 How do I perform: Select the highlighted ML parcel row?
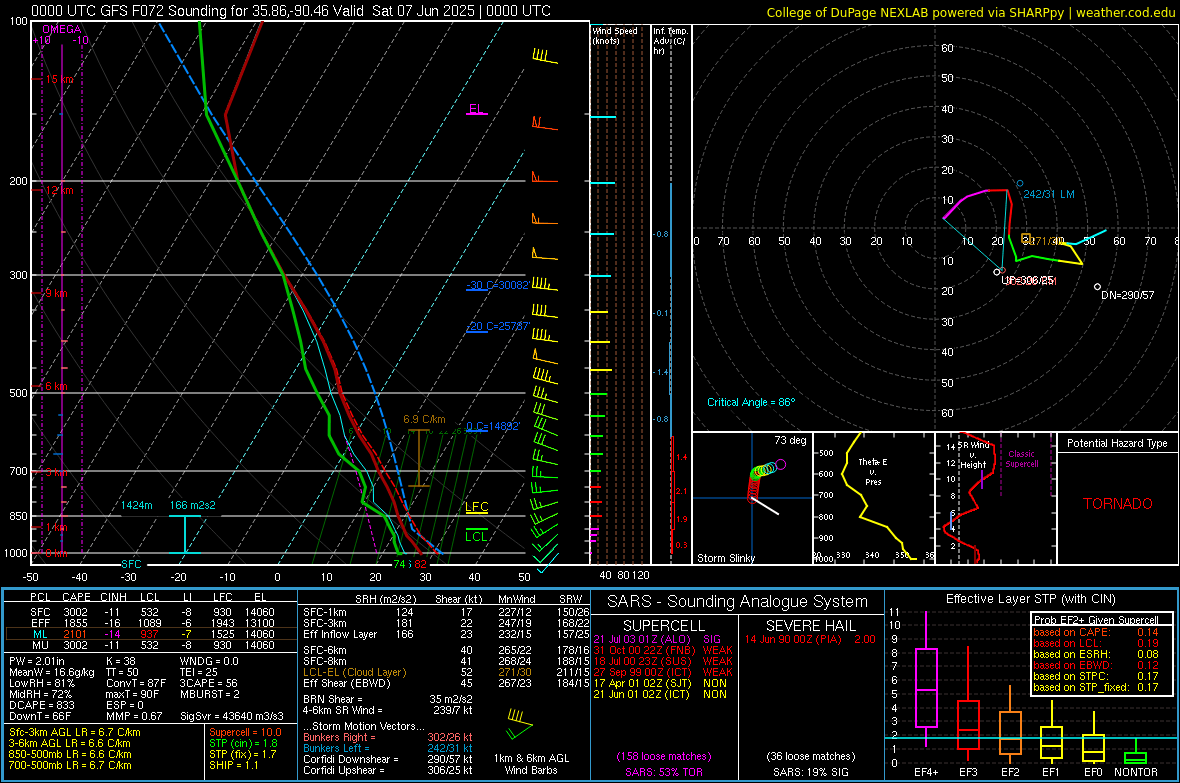click(x=151, y=634)
